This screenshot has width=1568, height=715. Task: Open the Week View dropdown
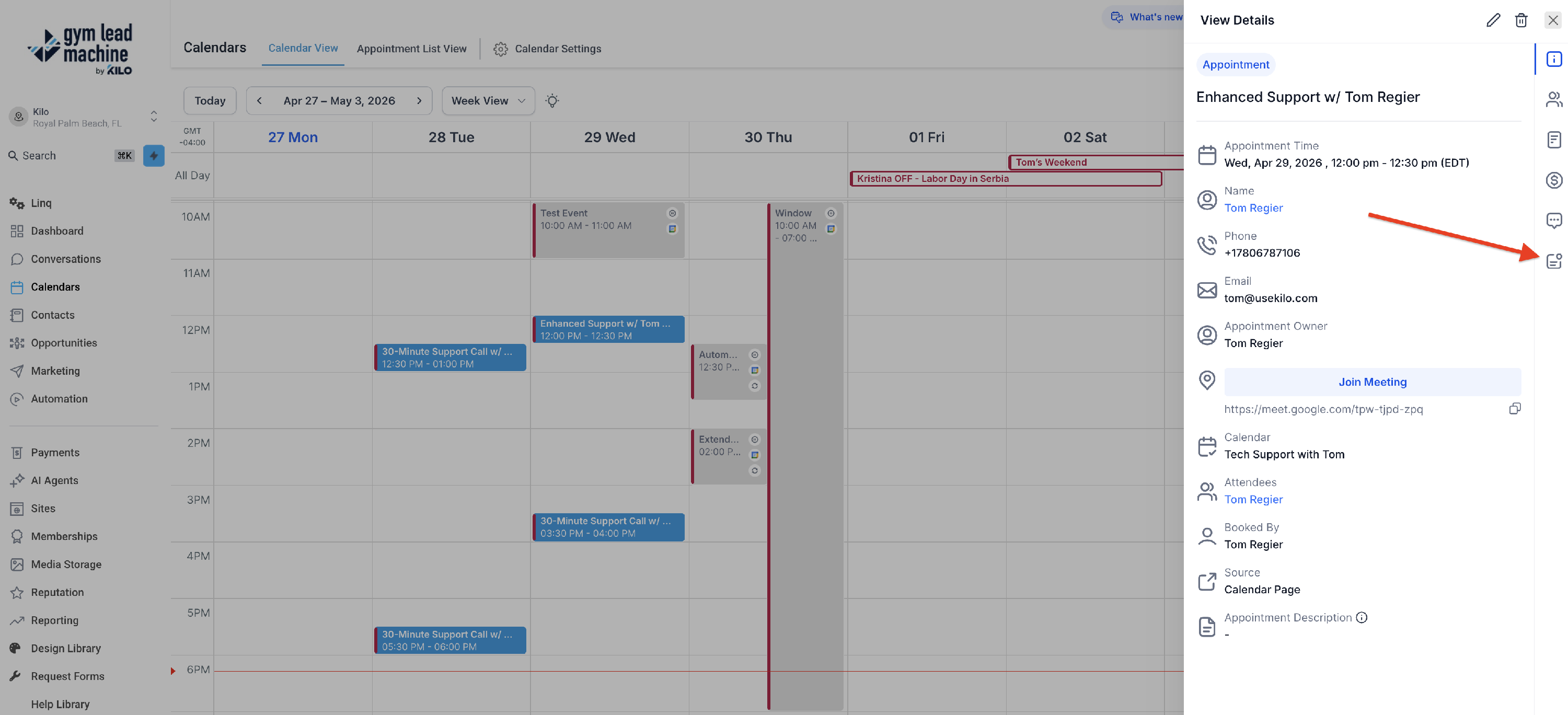[x=488, y=101]
